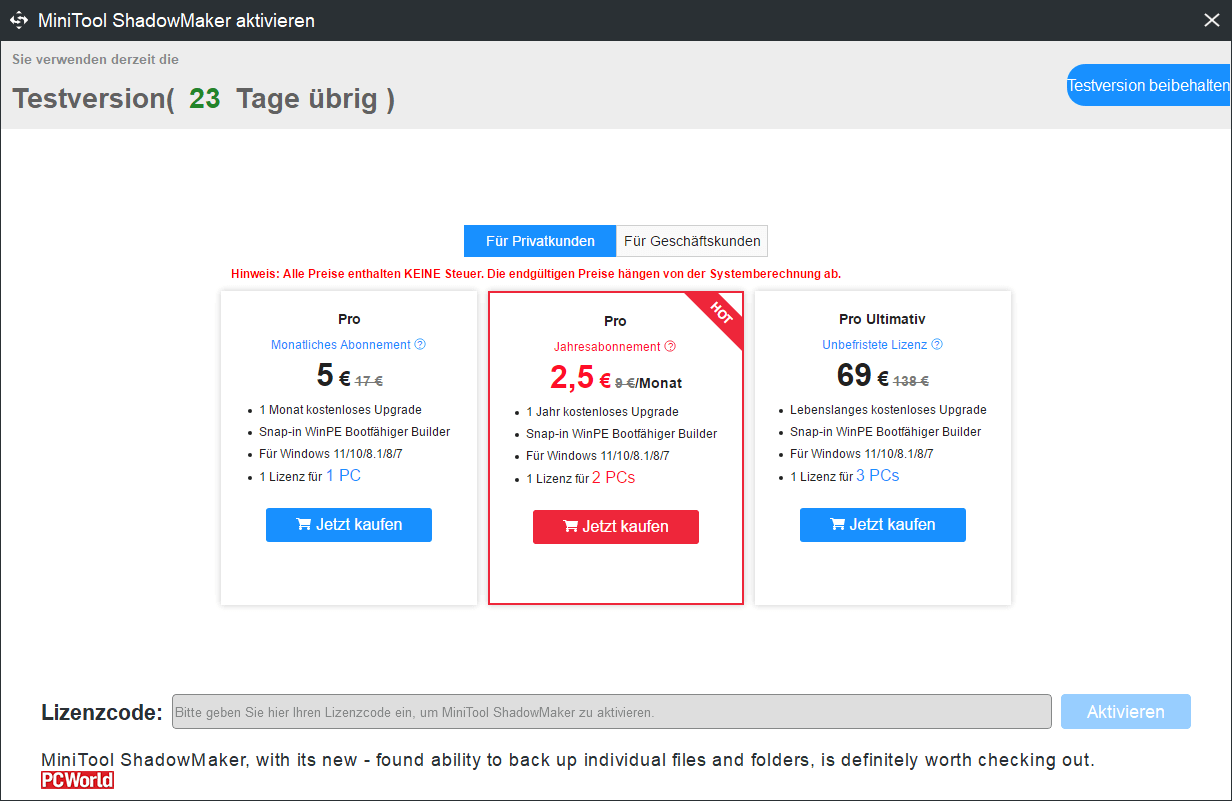Screen dimensions: 1232x801
Task: Focus the Lizenzcode input field
Action: coord(612,712)
